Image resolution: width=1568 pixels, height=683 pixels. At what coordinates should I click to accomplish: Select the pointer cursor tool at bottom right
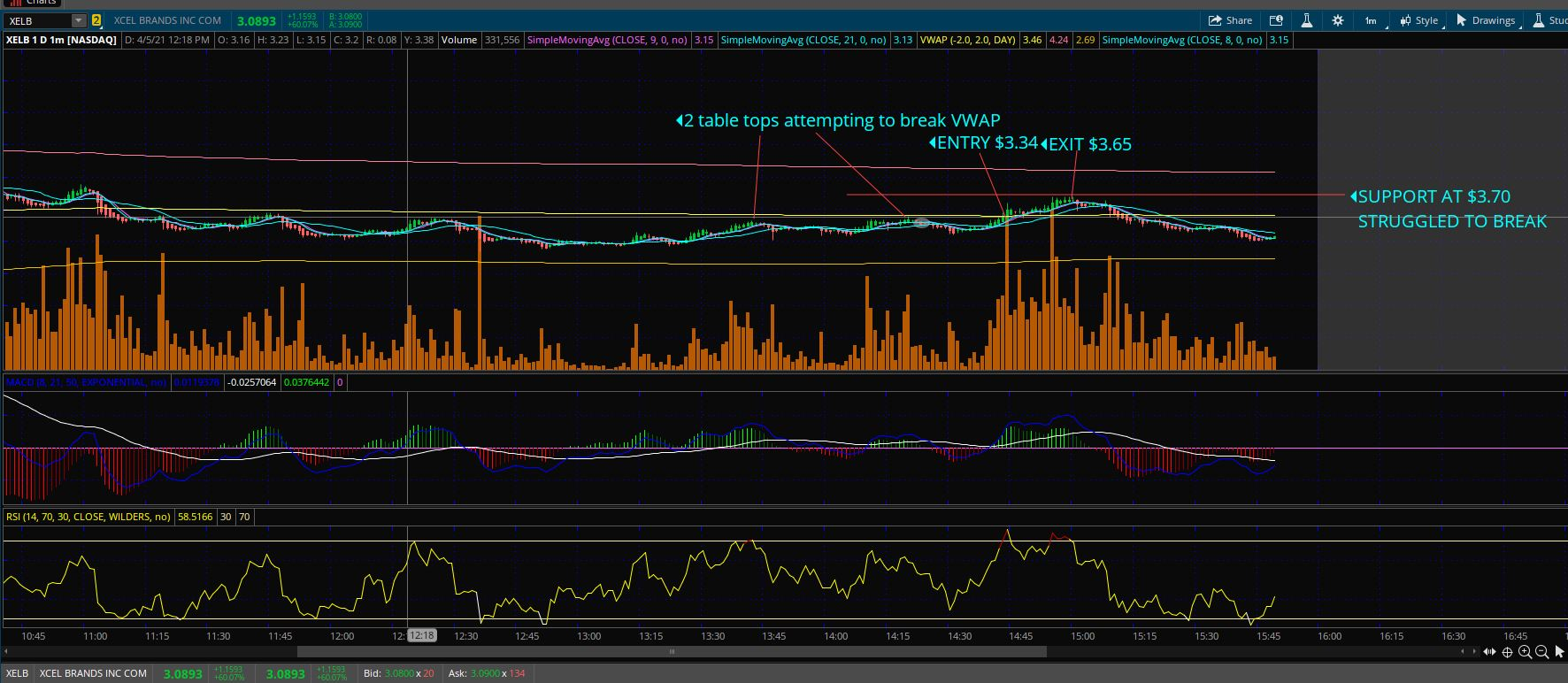click(1559, 652)
